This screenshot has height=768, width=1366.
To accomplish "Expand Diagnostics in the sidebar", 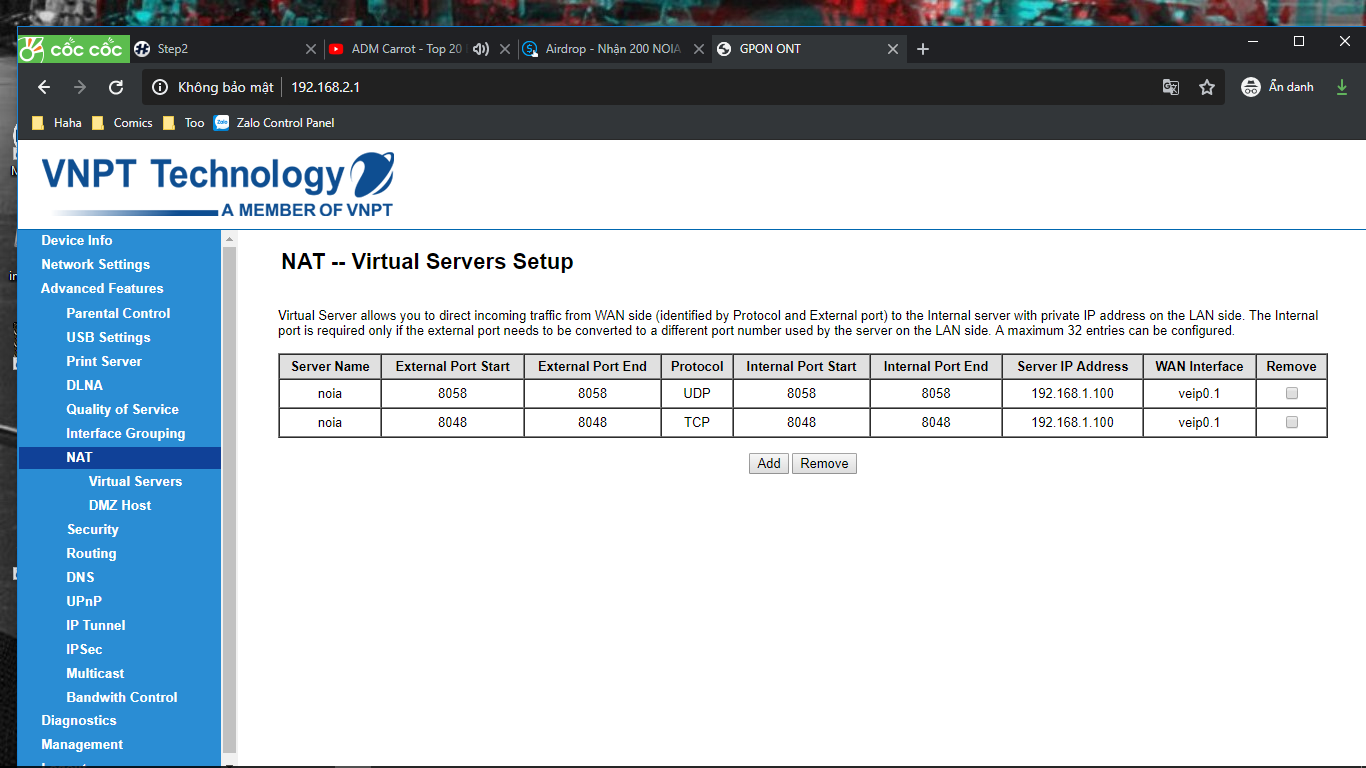I will click(79, 720).
